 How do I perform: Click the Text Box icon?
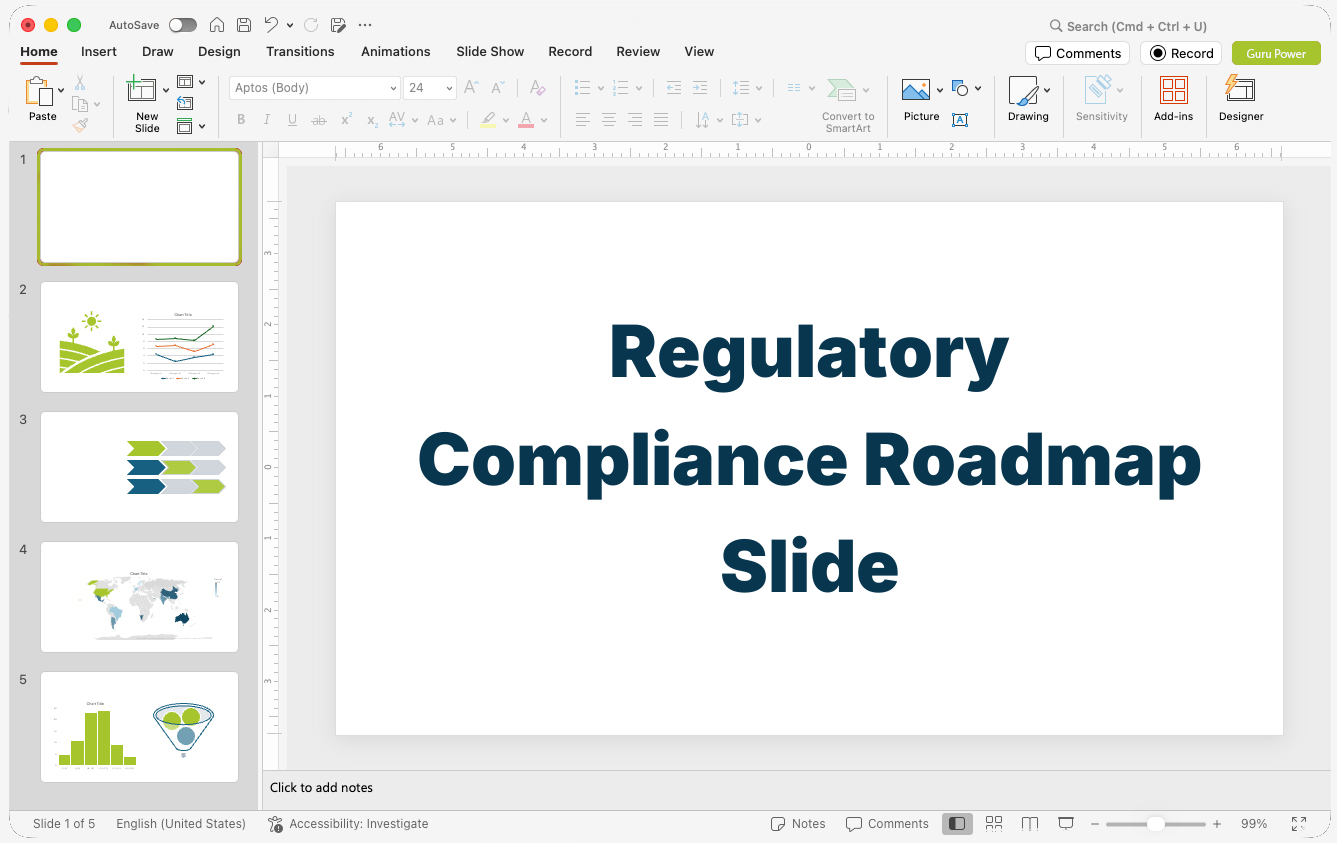[960, 120]
